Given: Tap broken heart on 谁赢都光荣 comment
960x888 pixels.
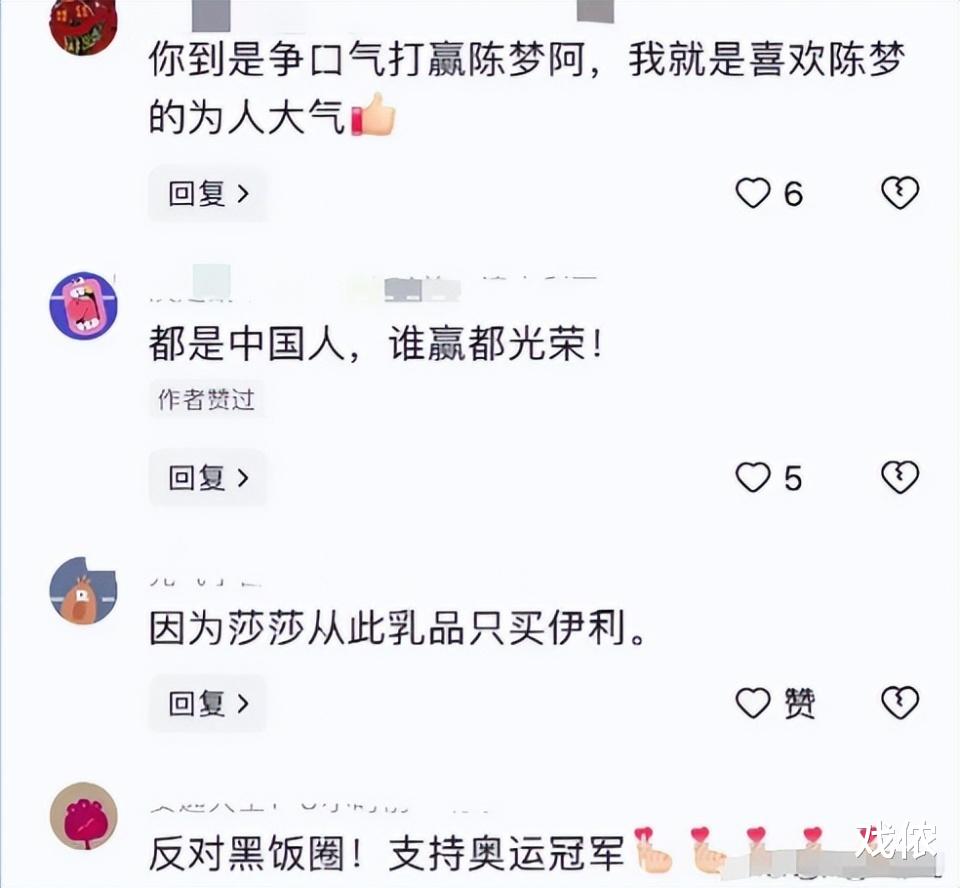Looking at the screenshot, I should 900,478.
